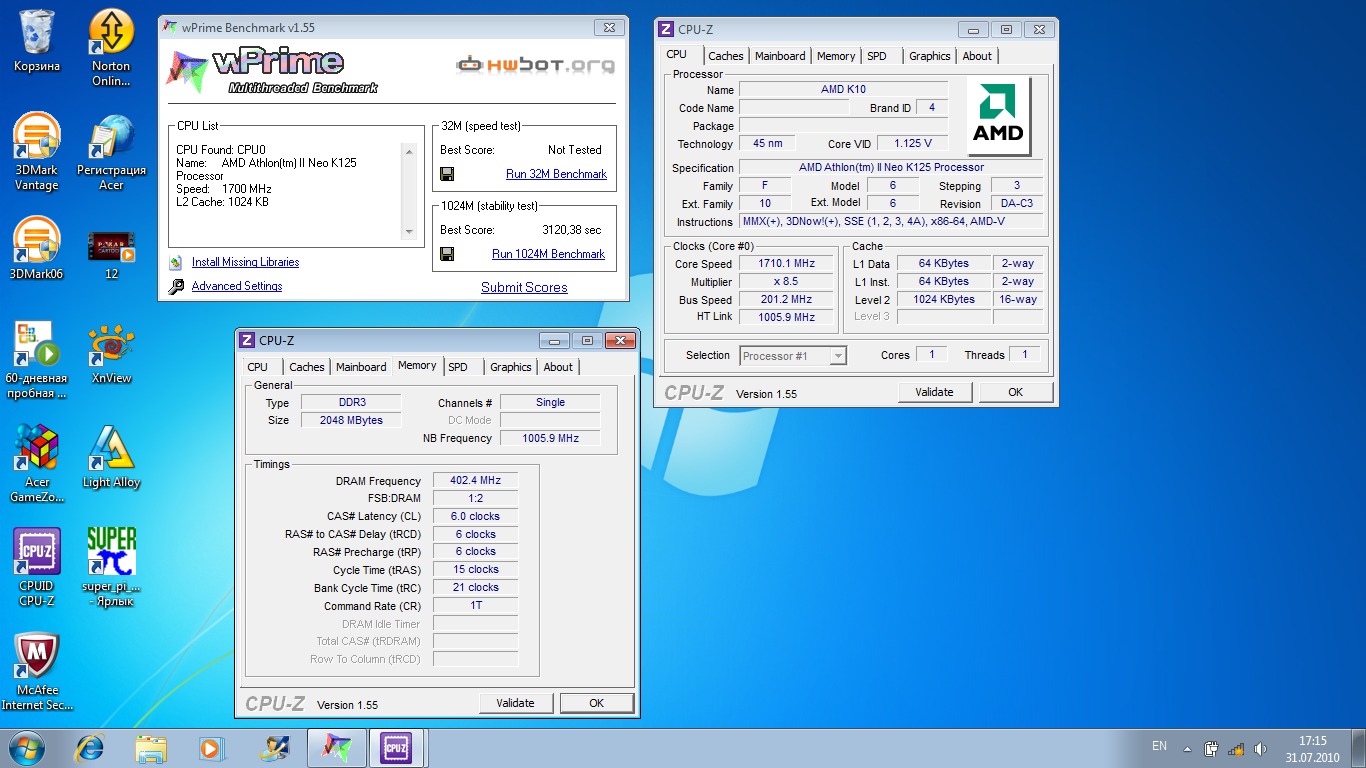
Task: Click the network signal tray icon
Action: pyautogui.click(x=1236, y=748)
